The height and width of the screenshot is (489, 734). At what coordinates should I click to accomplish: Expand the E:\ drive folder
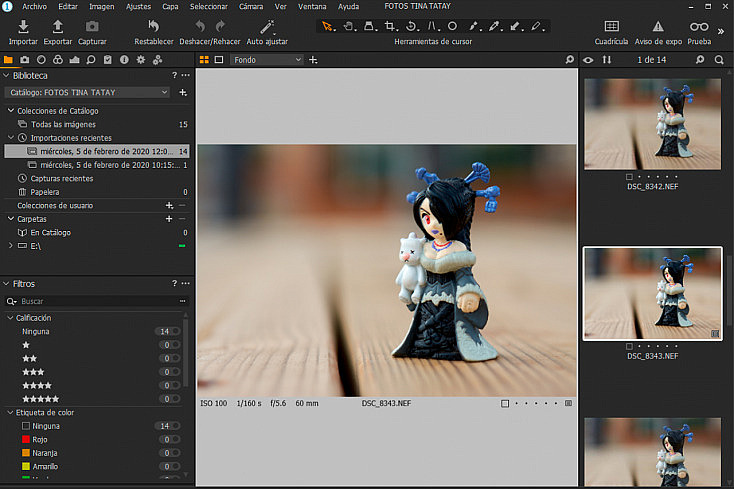pos(10,245)
